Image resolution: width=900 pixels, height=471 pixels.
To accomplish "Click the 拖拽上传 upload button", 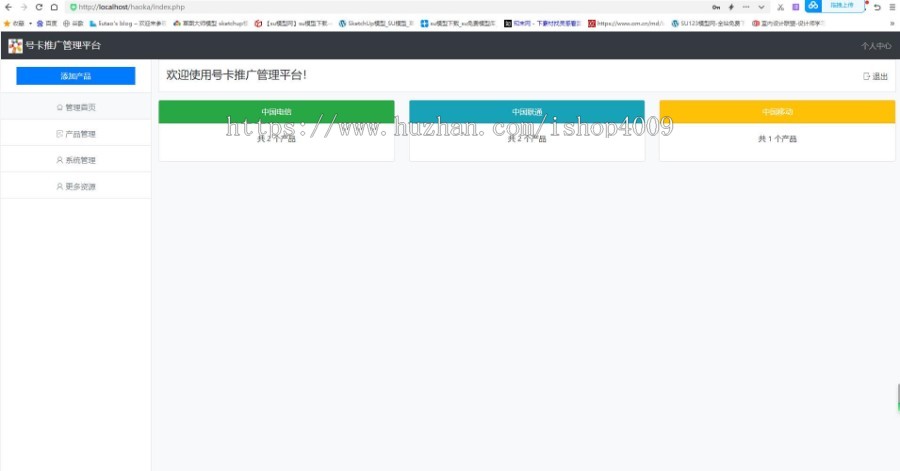I will (842, 5).
